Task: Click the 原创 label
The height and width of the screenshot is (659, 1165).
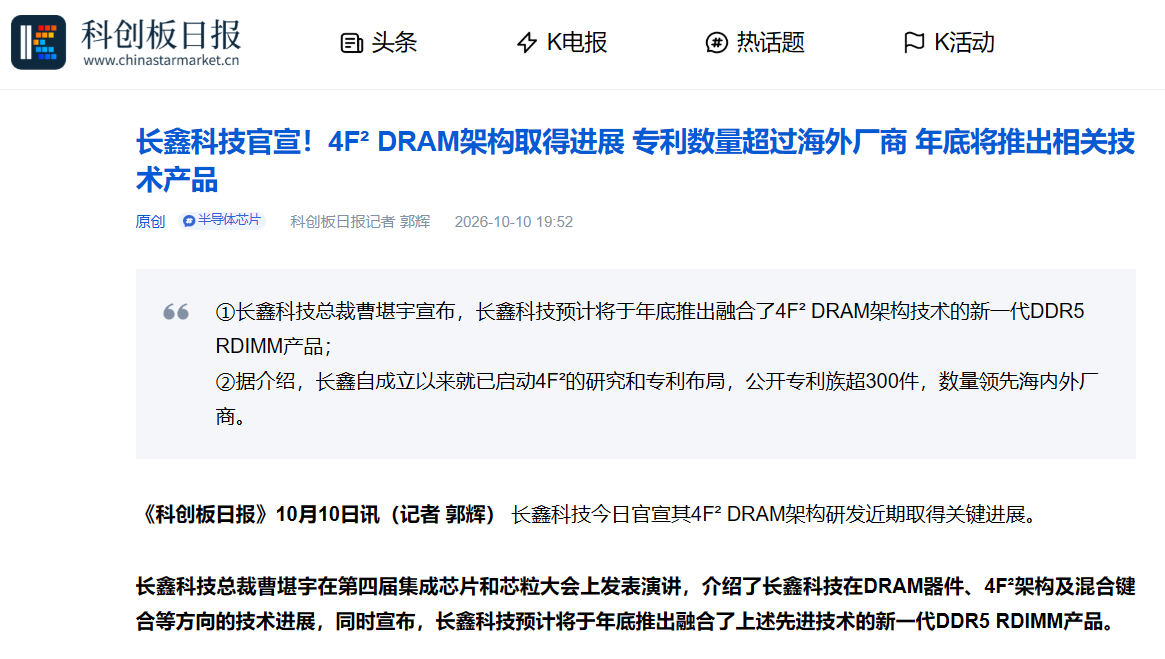Action: [x=150, y=221]
